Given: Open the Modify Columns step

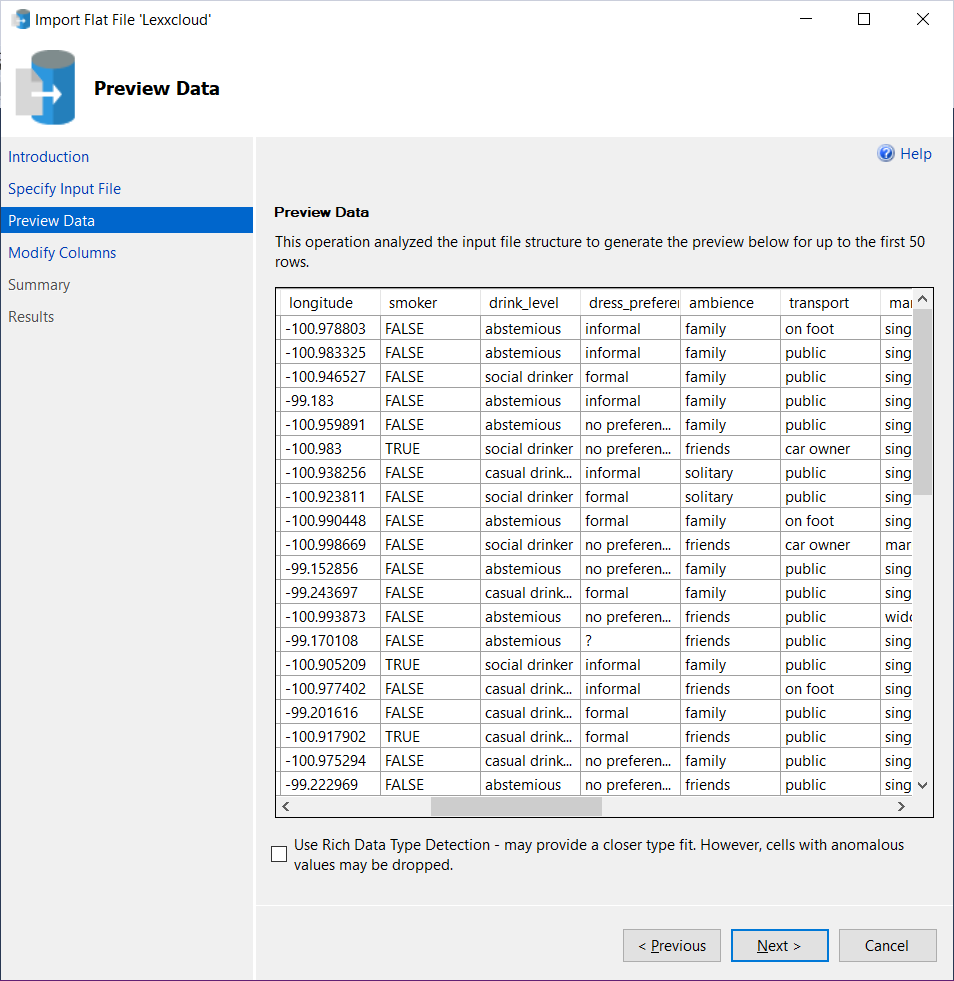Looking at the screenshot, I should (x=62, y=253).
